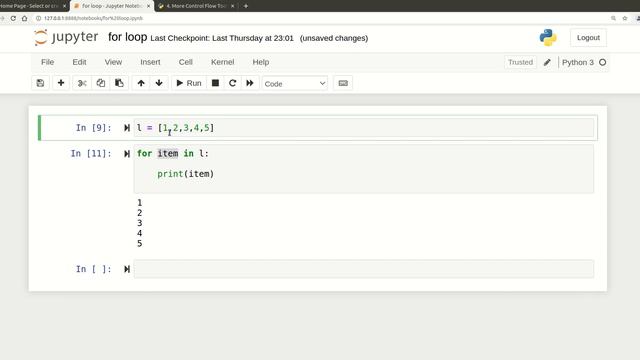Click the Python logo icon
The height and width of the screenshot is (360, 640).
(548, 38)
